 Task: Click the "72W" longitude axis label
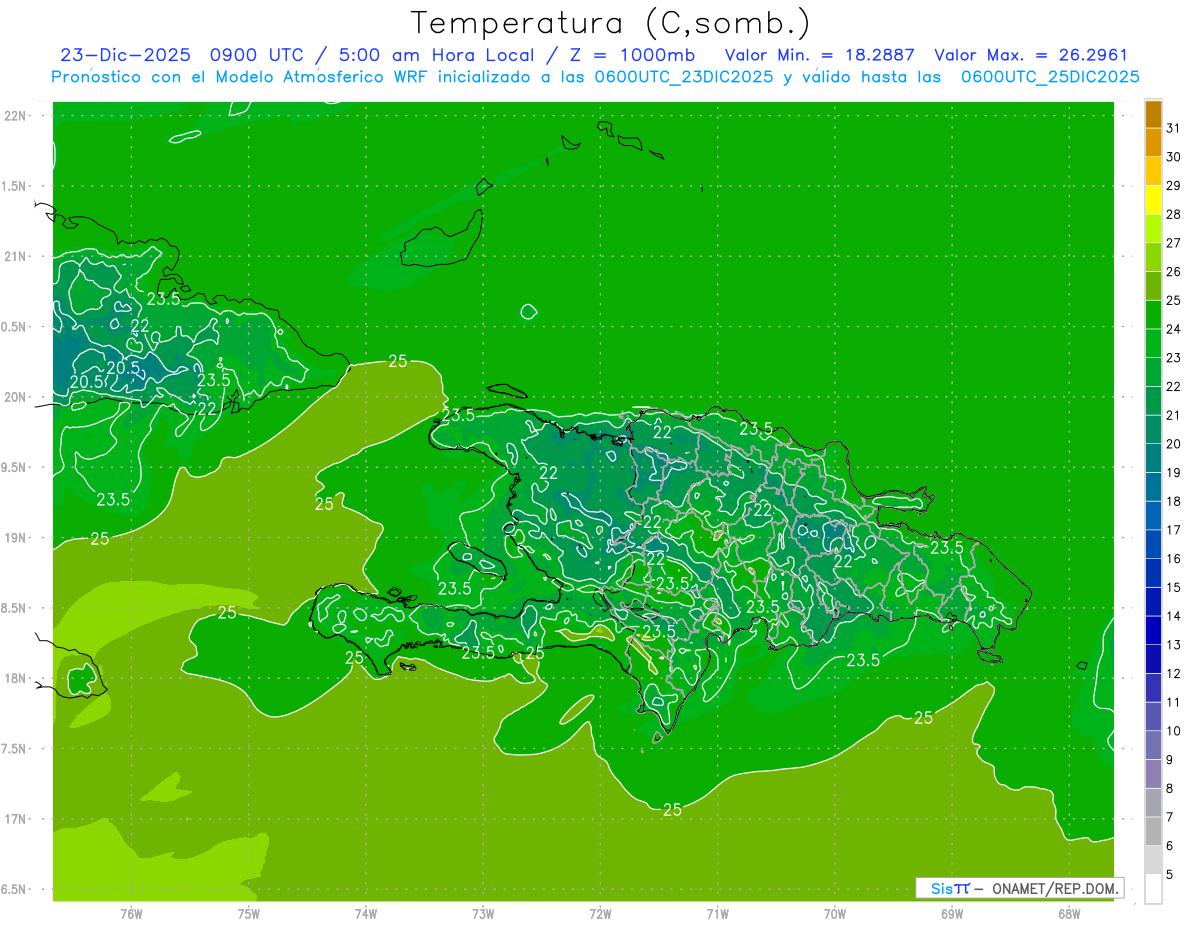600,913
